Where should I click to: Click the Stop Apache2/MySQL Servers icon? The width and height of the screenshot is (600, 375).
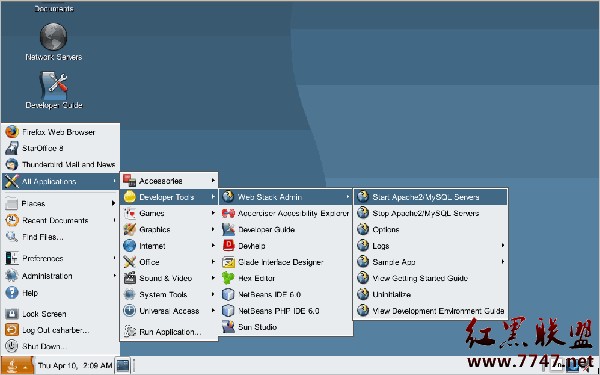tap(362, 213)
